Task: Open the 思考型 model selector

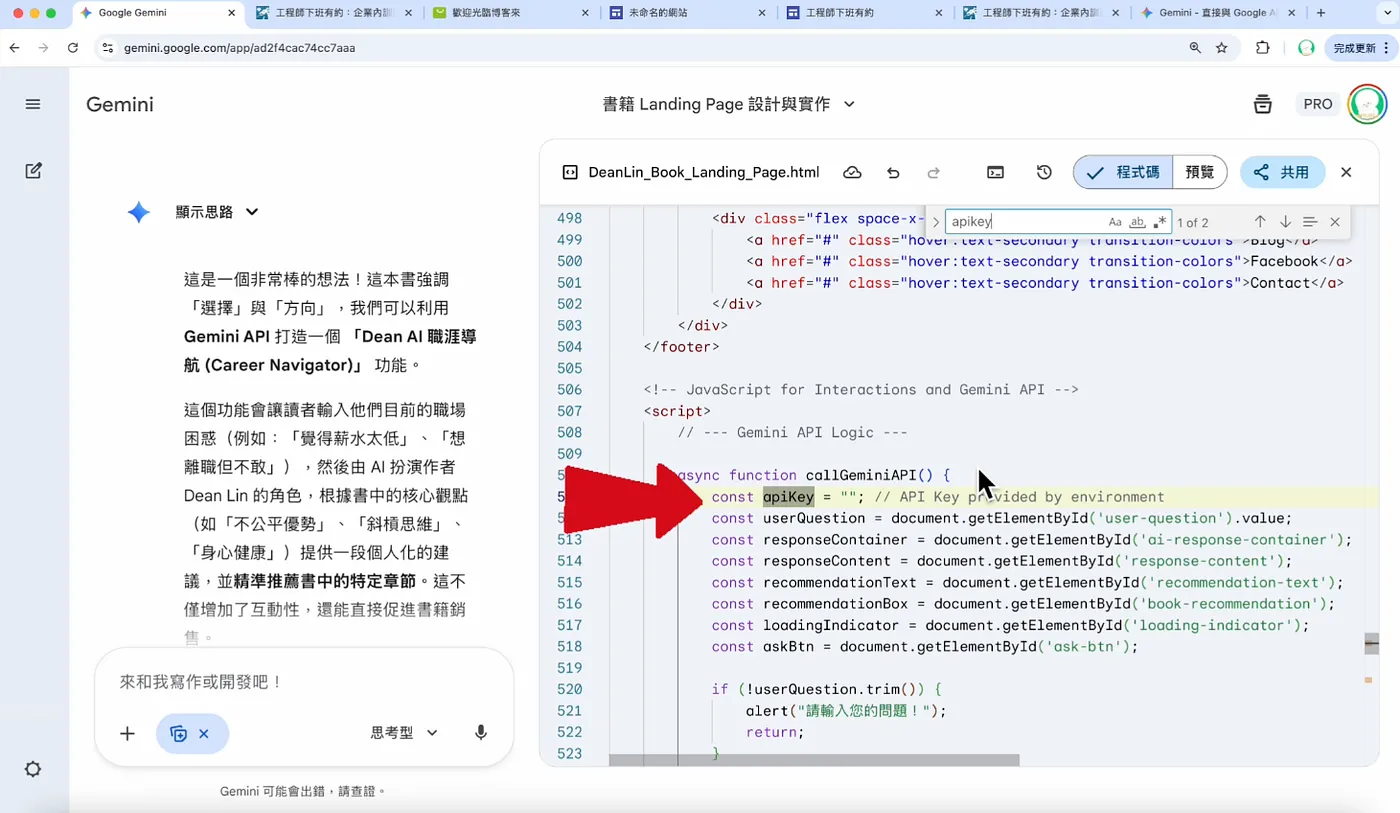Action: coord(404,733)
